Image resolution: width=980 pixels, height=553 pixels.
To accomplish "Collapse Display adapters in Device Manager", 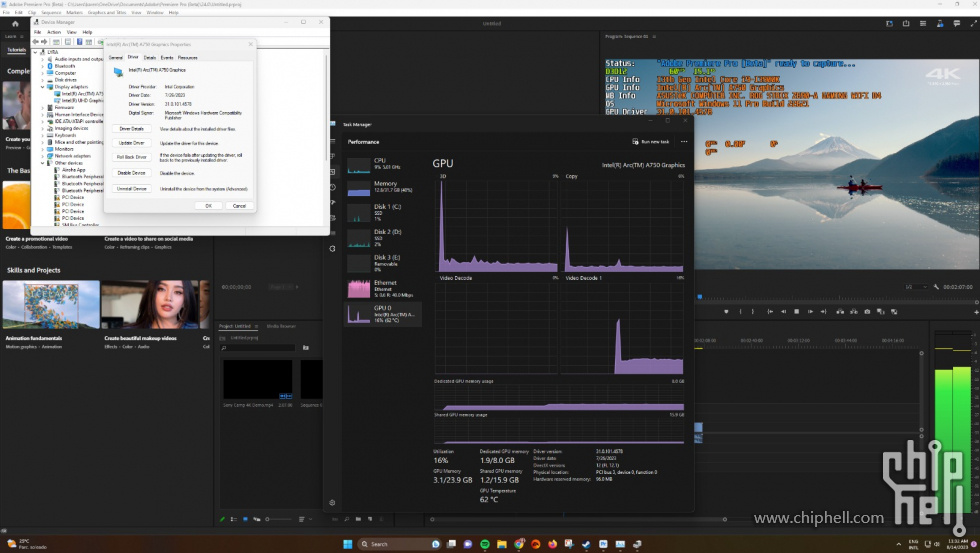I will [x=43, y=87].
